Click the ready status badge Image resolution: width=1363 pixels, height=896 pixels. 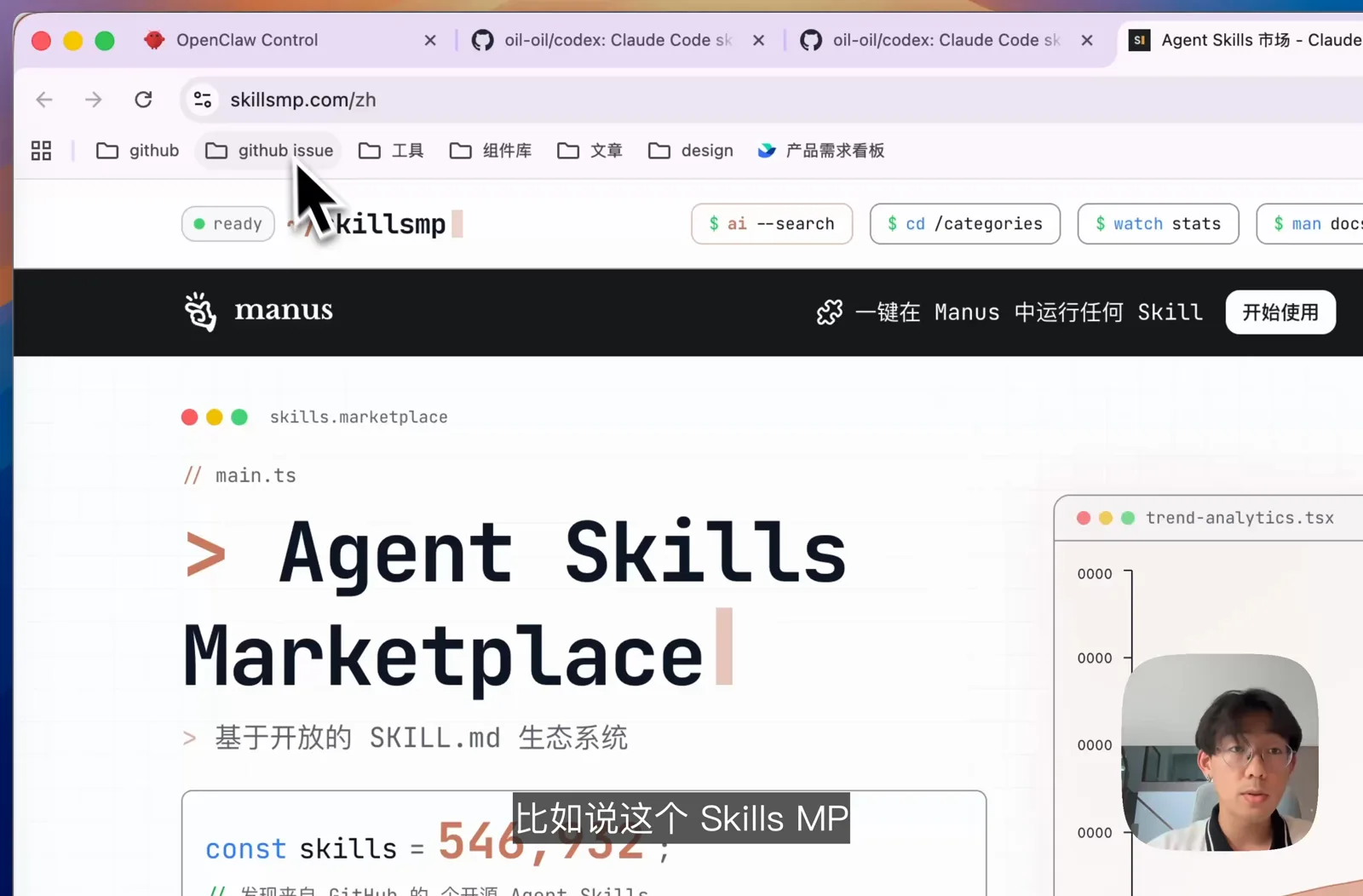[x=227, y=224]
